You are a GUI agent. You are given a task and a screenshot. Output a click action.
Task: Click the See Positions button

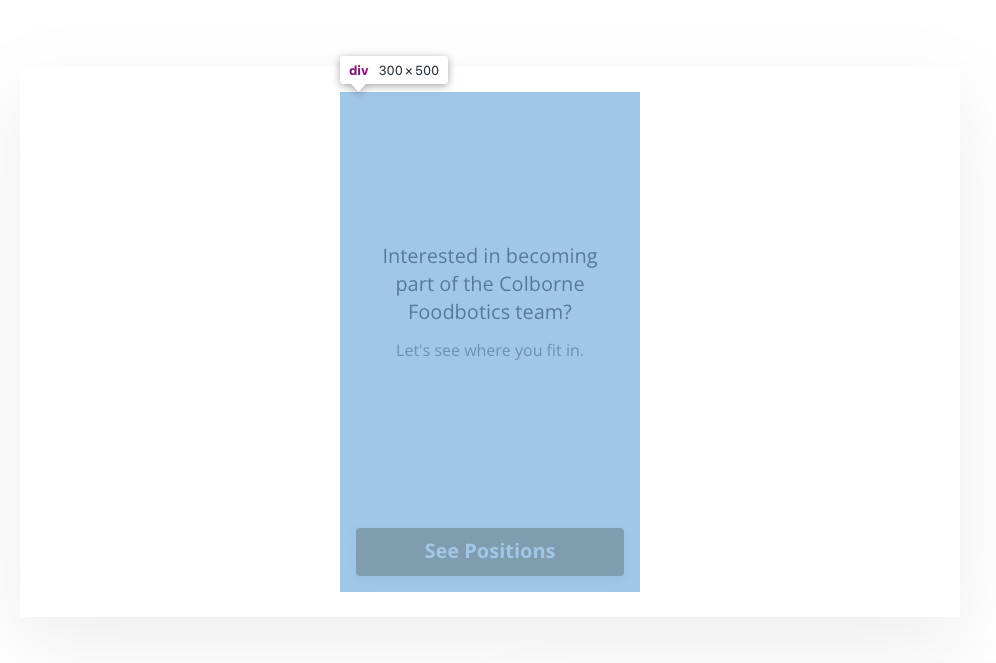(490, 552)
